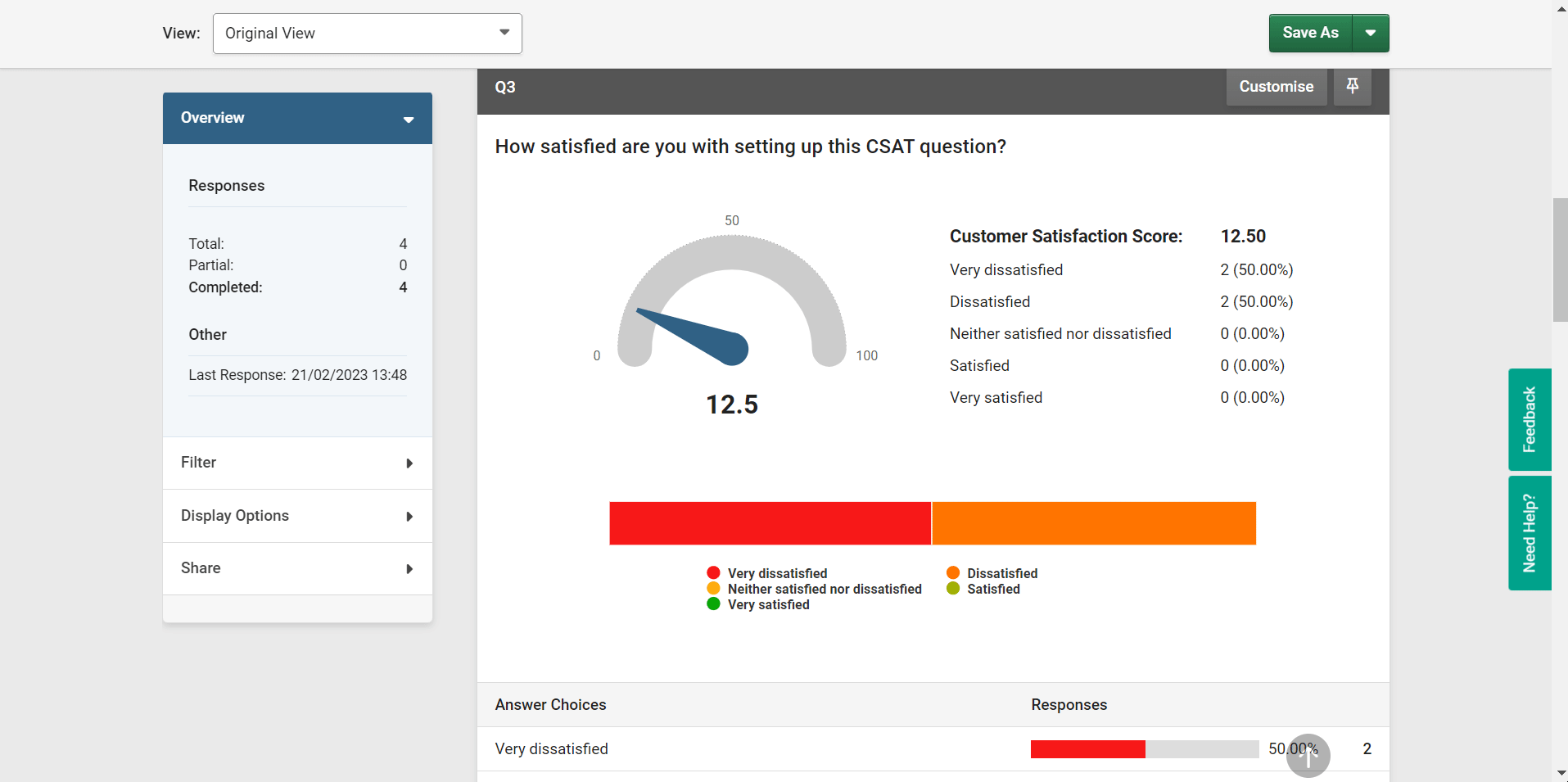Screen dimensions: 1568x782
Task: Open the Save As dropdown arrow
Action: click(x=1370, y=33)
